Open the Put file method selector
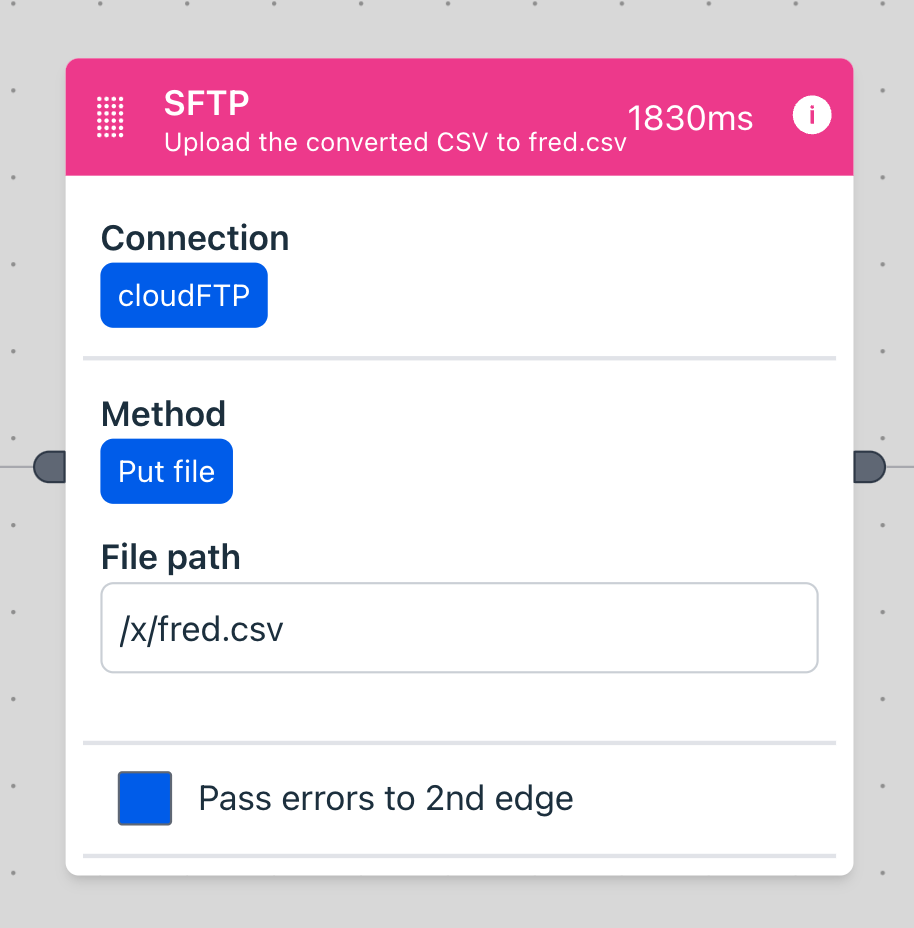 (166, 471)
